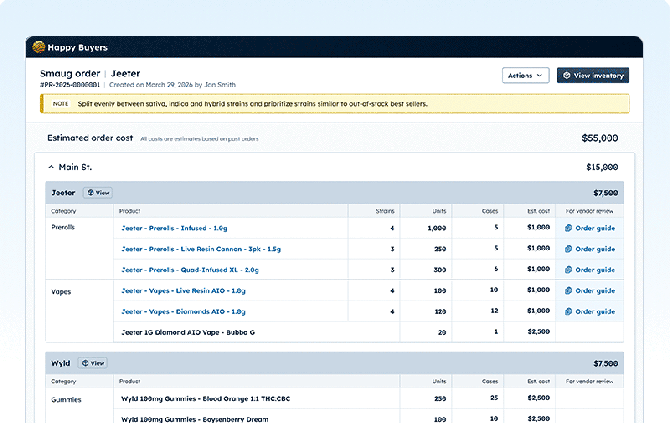
Task: Click the Happy Buyers logo icon
Action: click(x=38, y=47)
